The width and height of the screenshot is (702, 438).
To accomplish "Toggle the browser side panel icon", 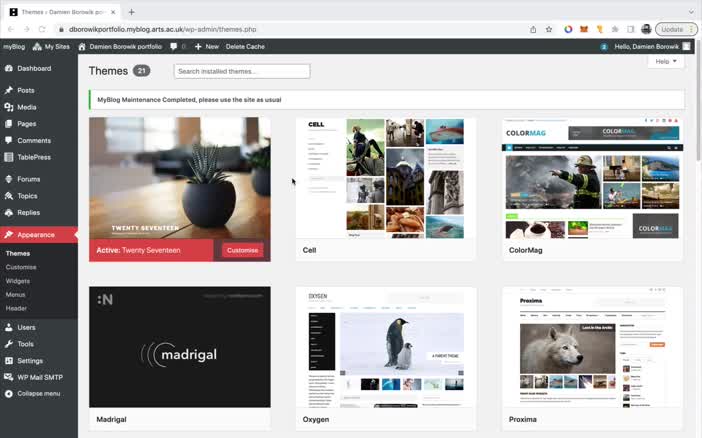I will [630, 29].
